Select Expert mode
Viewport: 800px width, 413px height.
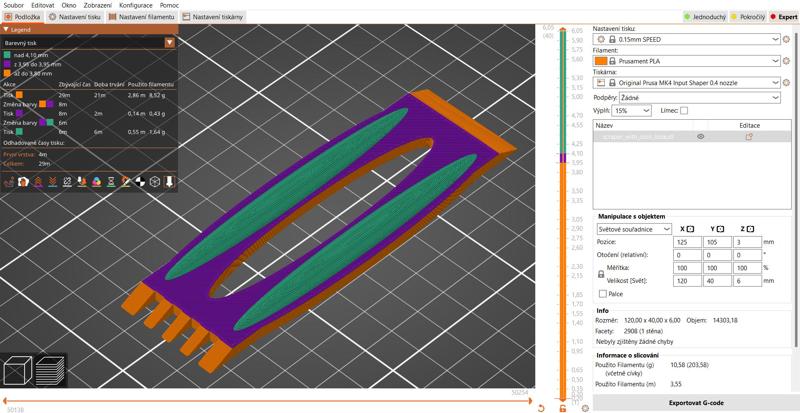pyautogui.click(x=784, y=17)
